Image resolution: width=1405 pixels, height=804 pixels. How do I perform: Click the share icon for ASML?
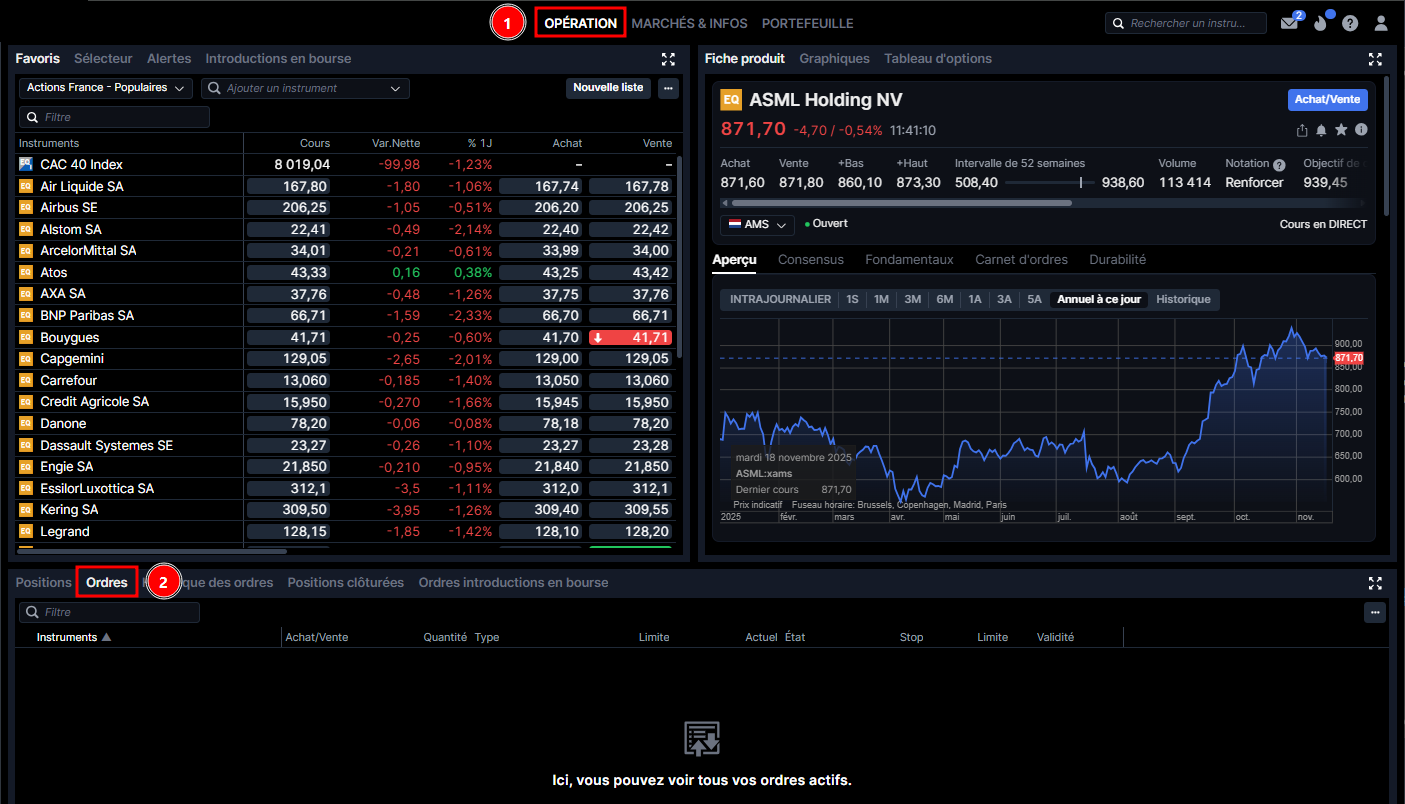point(1302,130)
